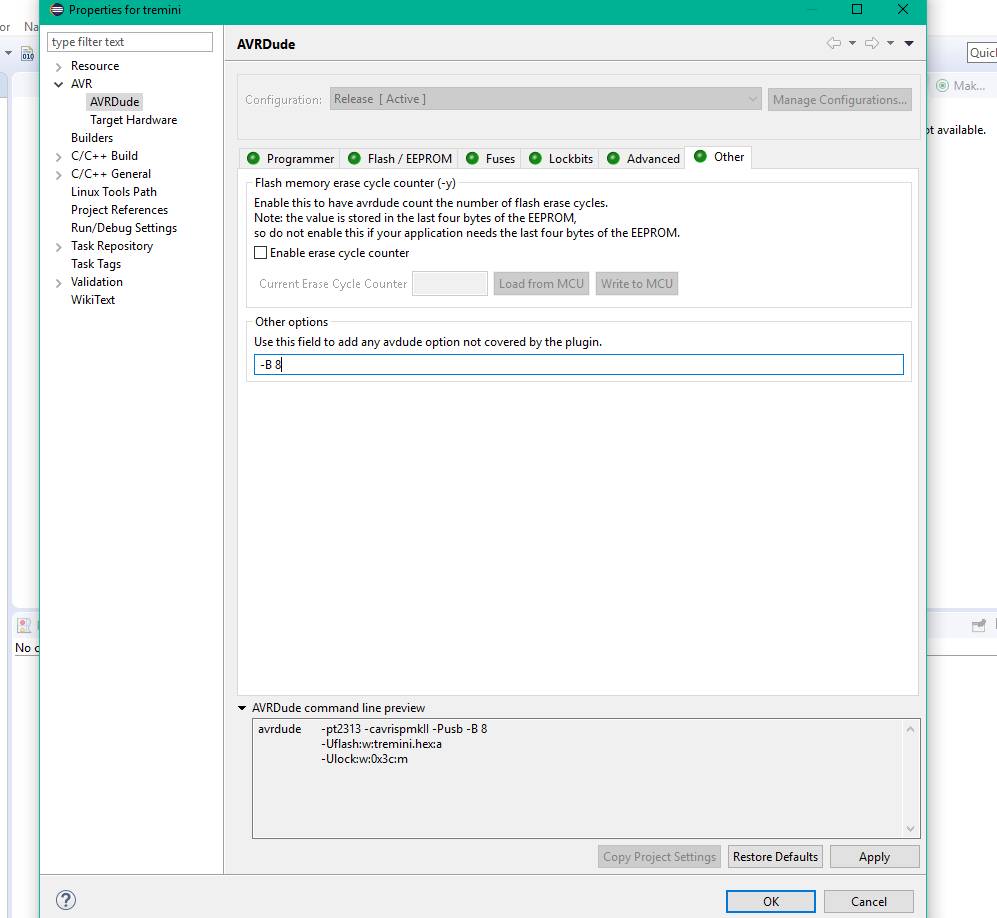
Task: Open the Configuration combo box
Action: 545,99
